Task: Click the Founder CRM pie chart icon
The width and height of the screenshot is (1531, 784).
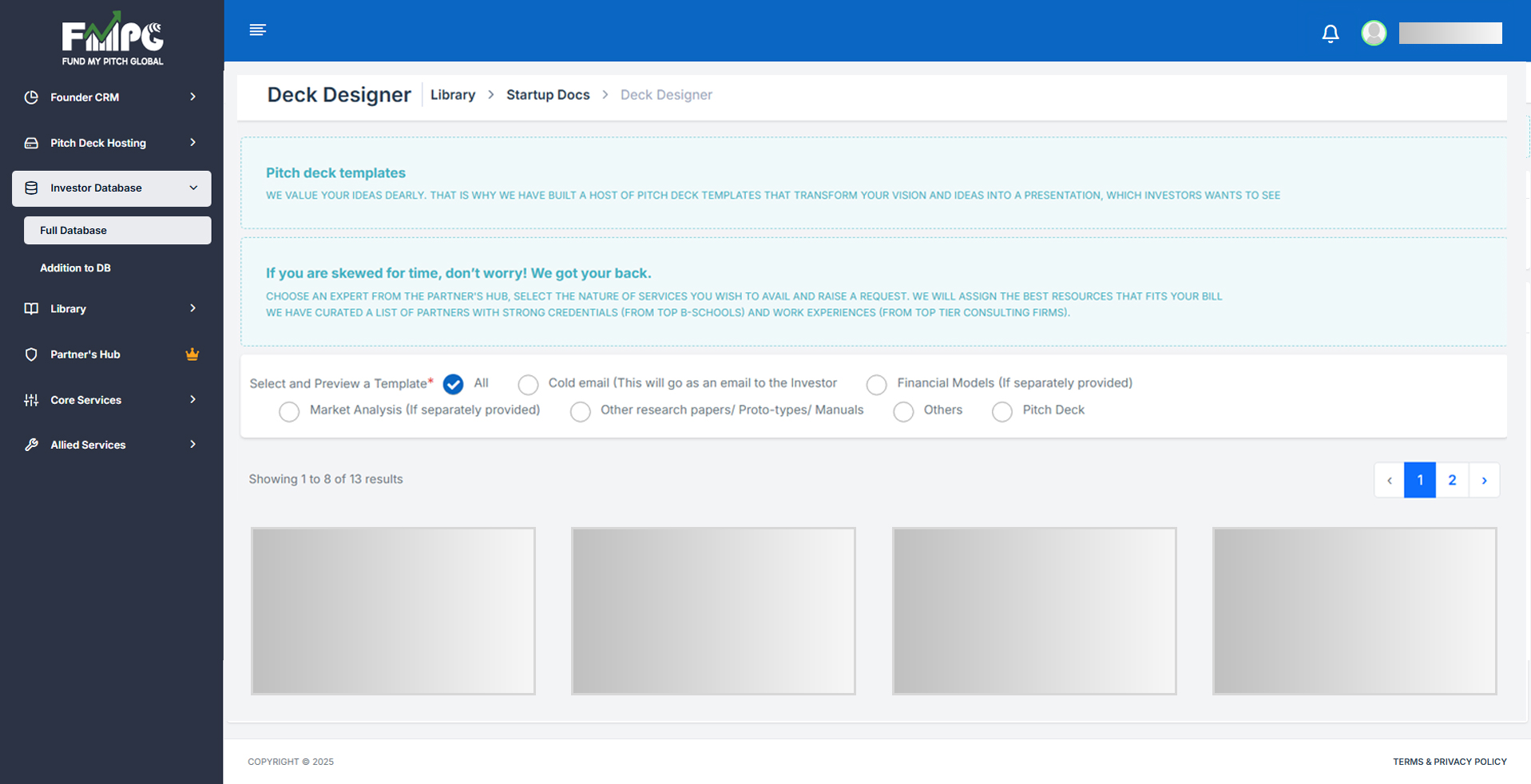Action: coord(31,97)
